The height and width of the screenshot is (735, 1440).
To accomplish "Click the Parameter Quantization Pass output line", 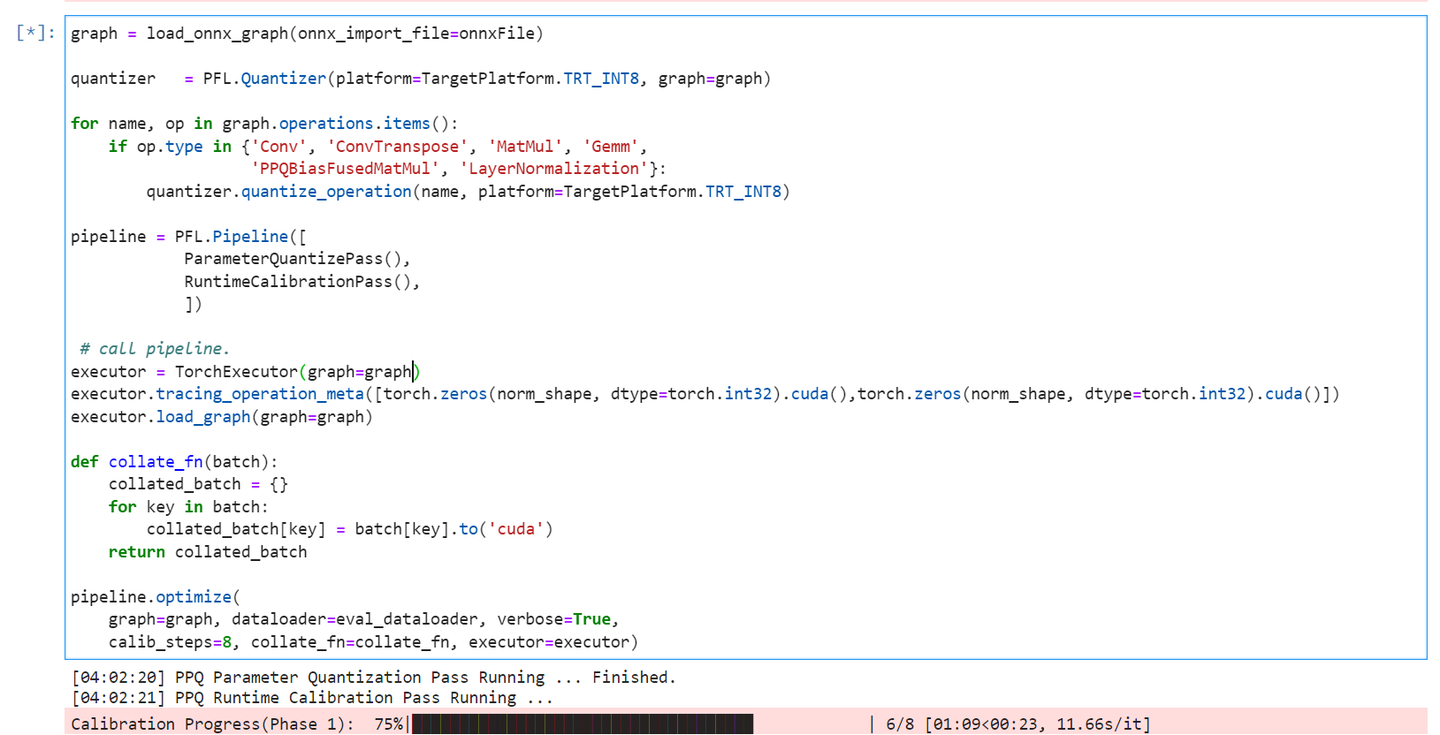I will click(374, 677).
